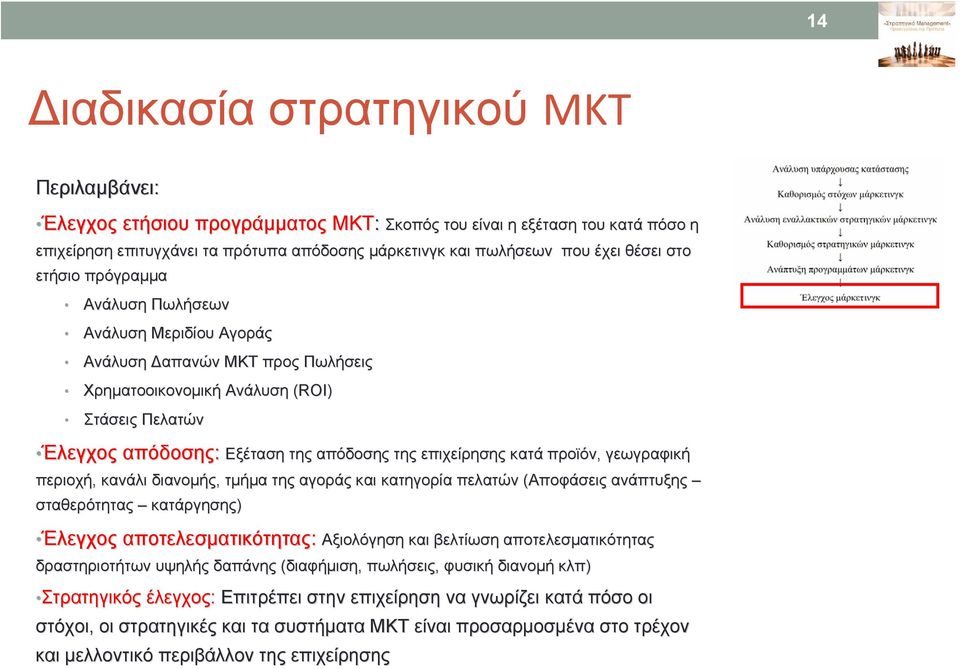The image size is (960, 669).
Task: Select the 'Περιλαμβάνει:' text
Action: (x=97, y=187)
